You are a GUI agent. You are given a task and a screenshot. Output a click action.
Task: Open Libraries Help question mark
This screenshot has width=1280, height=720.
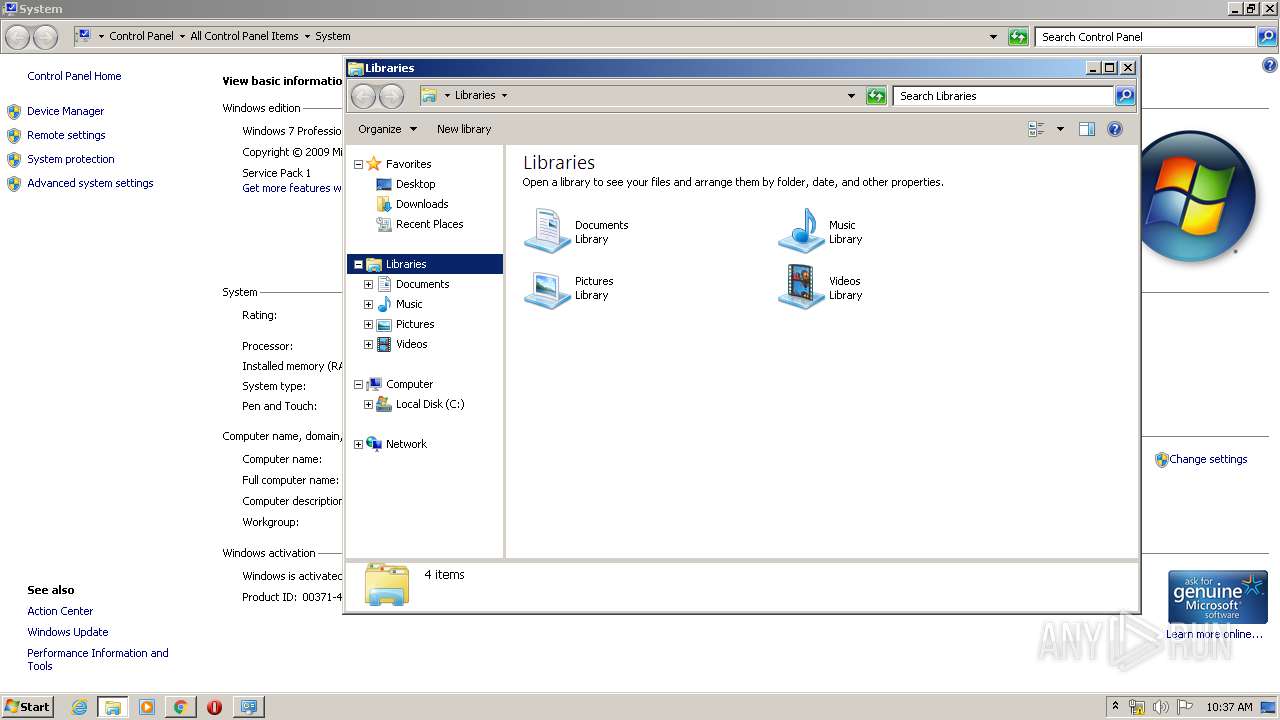(1115, 129)
